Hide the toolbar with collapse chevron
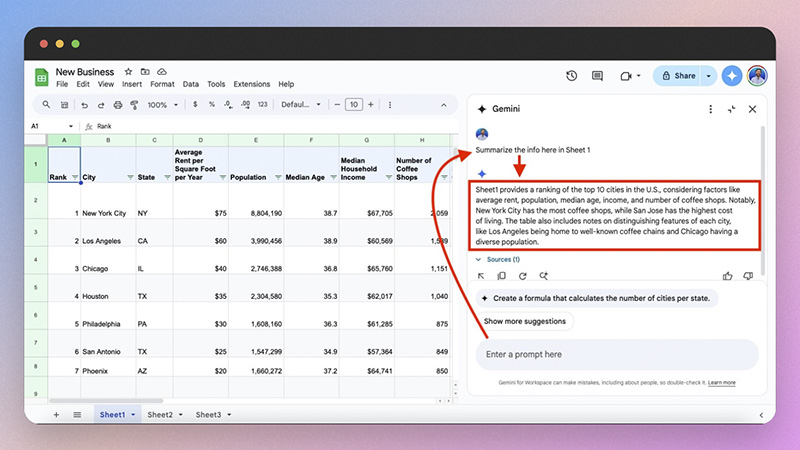The width and height of the screenshot is (800, 450). 443,105
